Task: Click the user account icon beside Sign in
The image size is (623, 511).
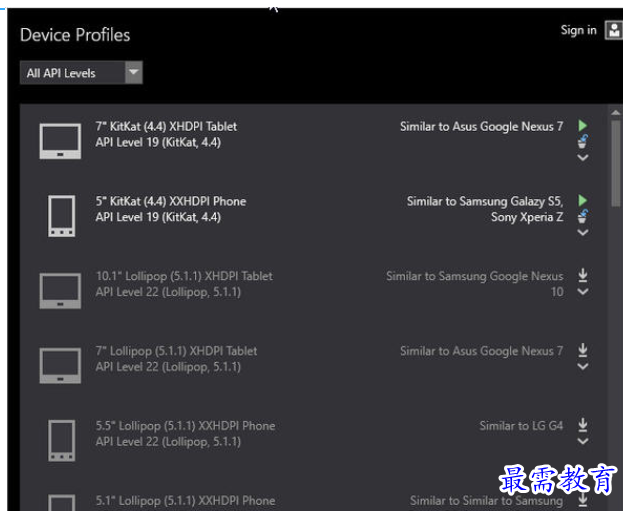Action: (x=613, y=30)
